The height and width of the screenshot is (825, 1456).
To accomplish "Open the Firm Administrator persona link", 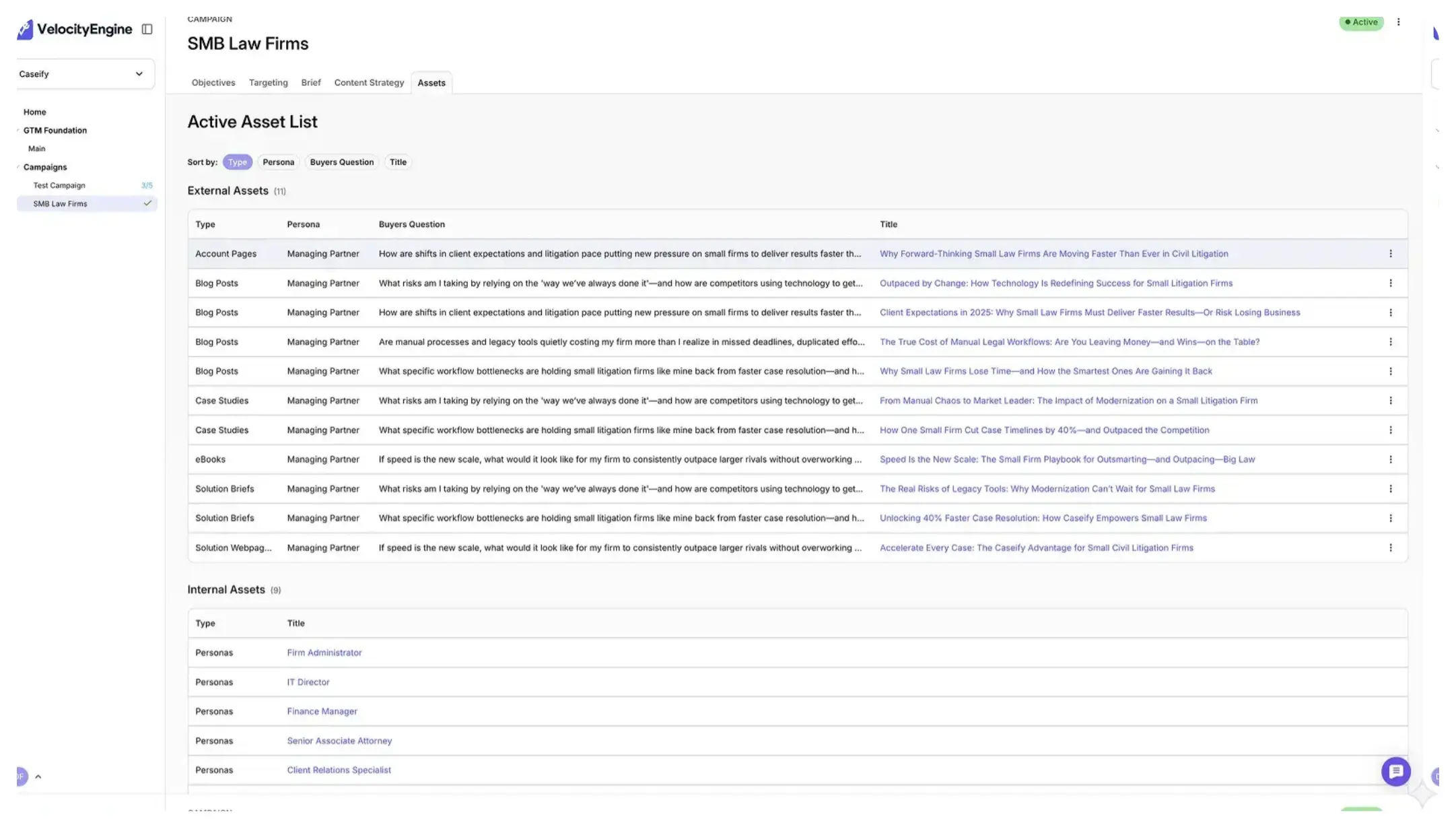I will 324,653.
